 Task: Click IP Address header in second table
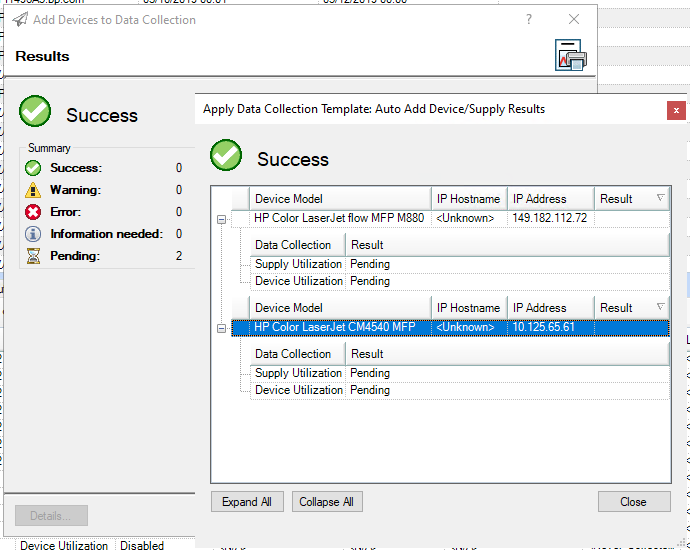coord(551,308)
